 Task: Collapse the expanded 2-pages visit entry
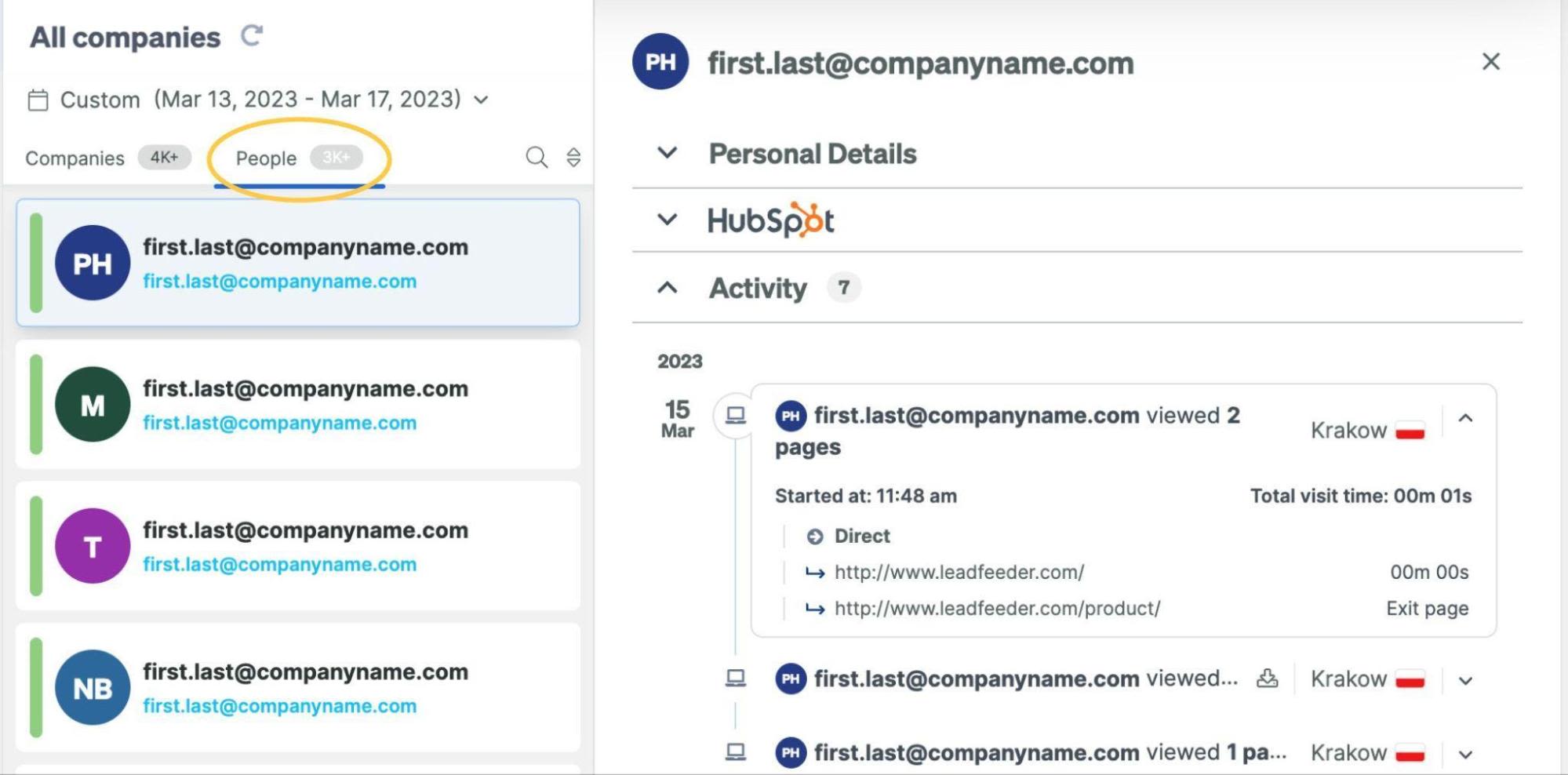pos(1465,418)
